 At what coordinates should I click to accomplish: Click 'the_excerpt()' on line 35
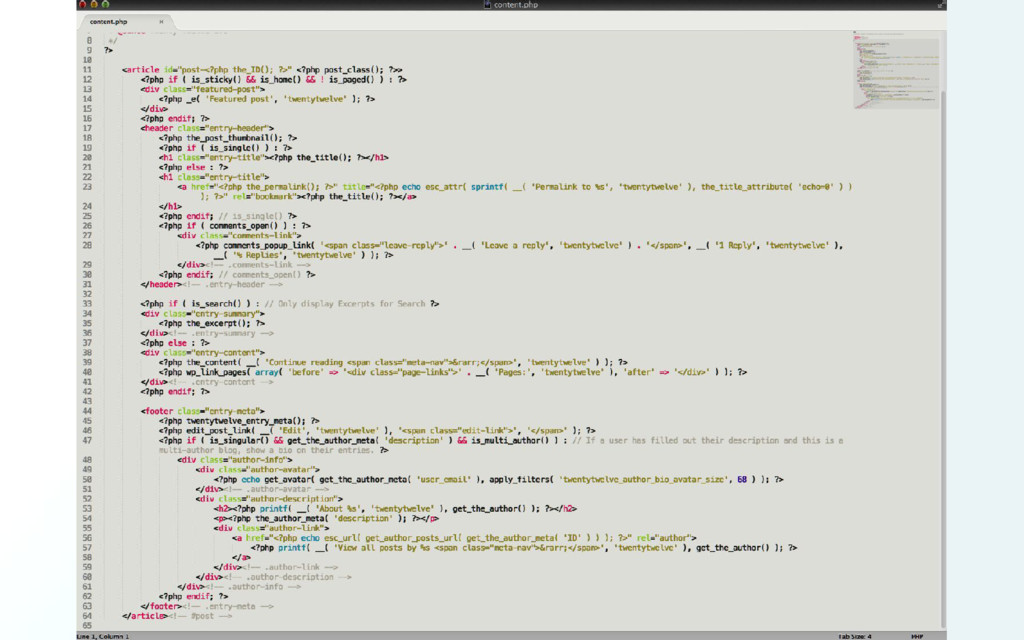tap(217, 323)
